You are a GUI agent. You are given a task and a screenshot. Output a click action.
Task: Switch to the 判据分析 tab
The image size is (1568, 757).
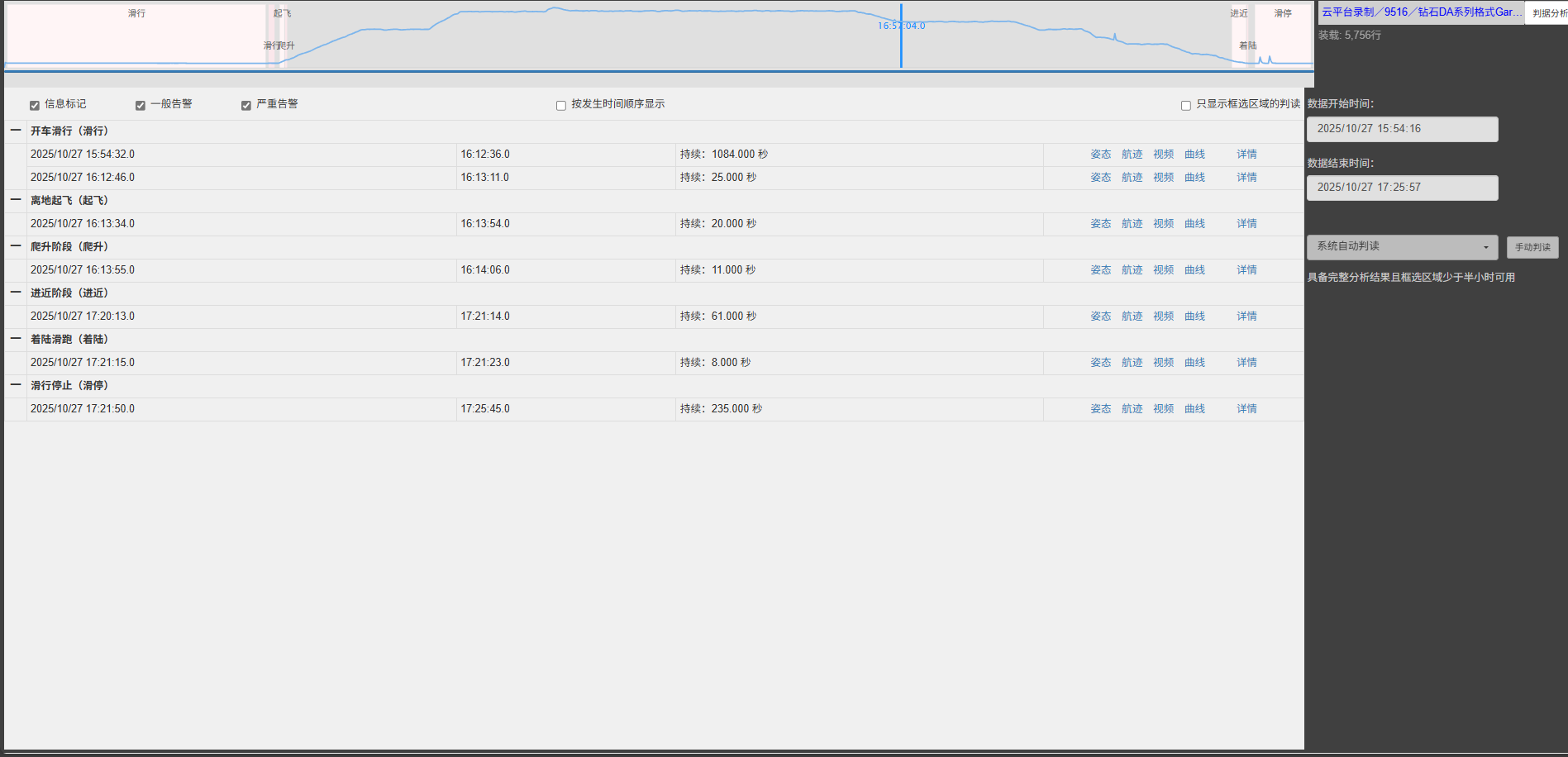(1548, 13)
